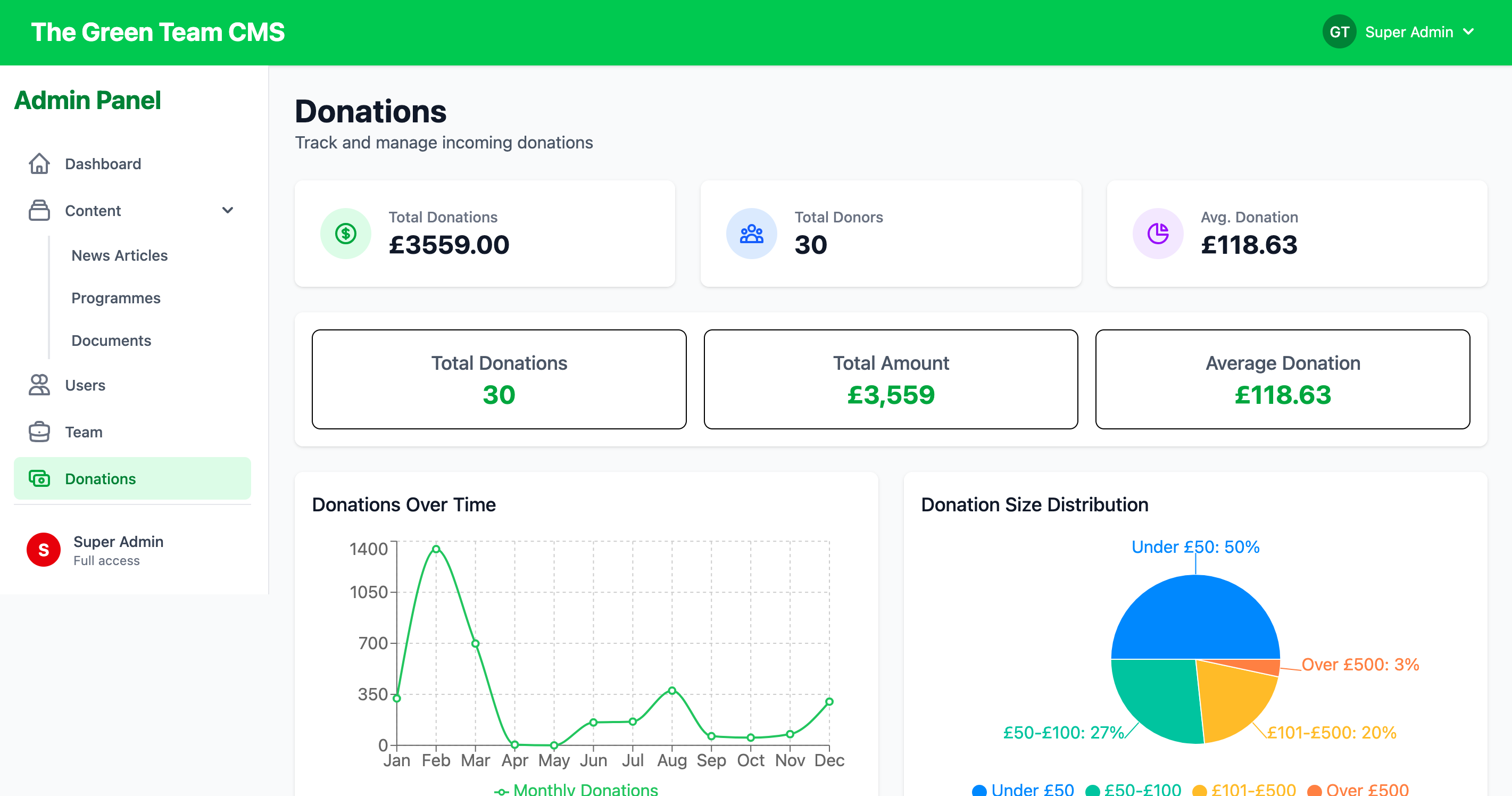Click the Dashboard home icon
Image resolution: width=1512 pixels, height=796 pixels.
click(39, 164)
